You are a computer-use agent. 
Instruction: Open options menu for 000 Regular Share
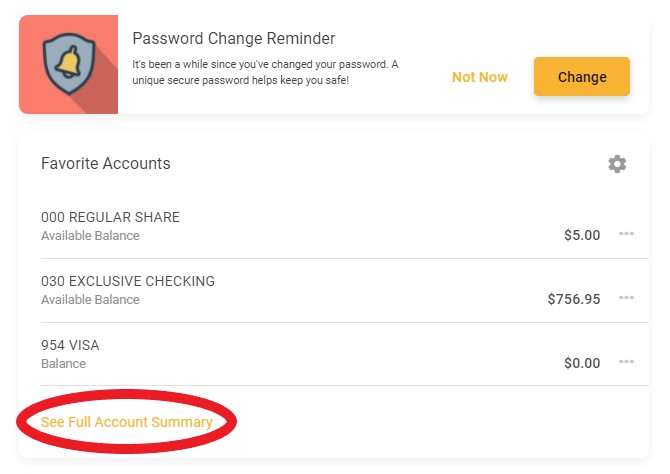click(x=627, y=235)
